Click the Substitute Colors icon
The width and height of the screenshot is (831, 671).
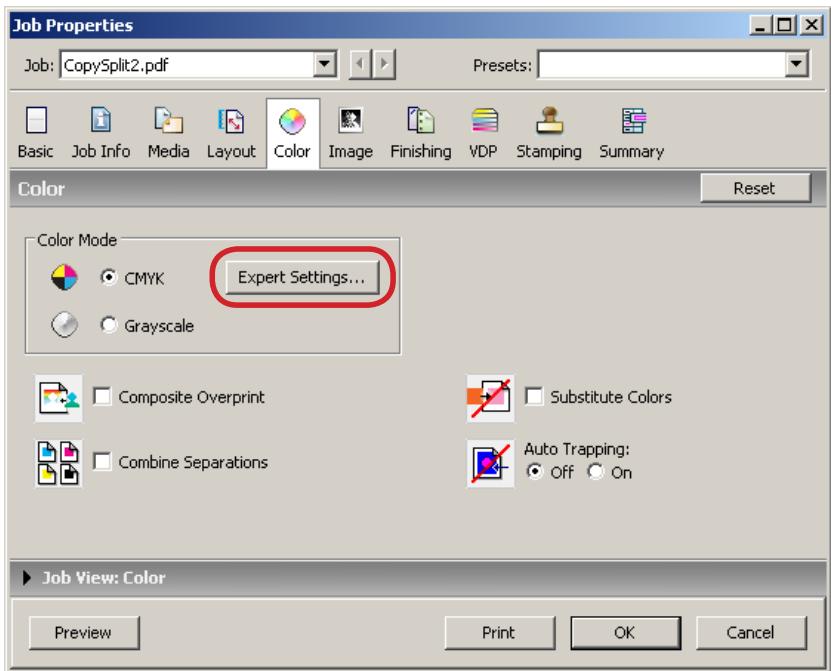490,398
